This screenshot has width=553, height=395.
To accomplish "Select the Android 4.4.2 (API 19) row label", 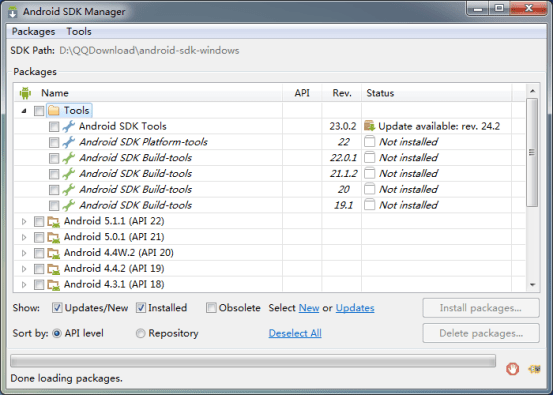I will click(114, 269).
